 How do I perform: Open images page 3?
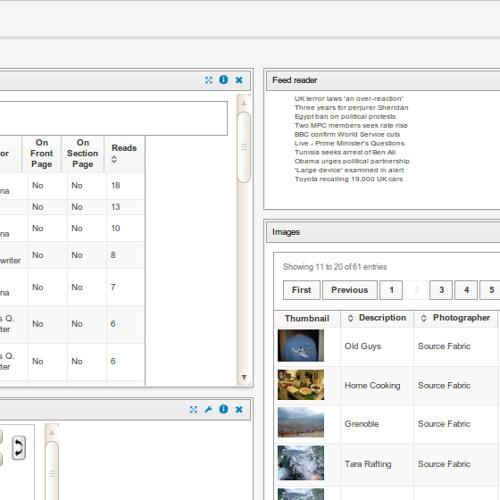click(441, 290)
